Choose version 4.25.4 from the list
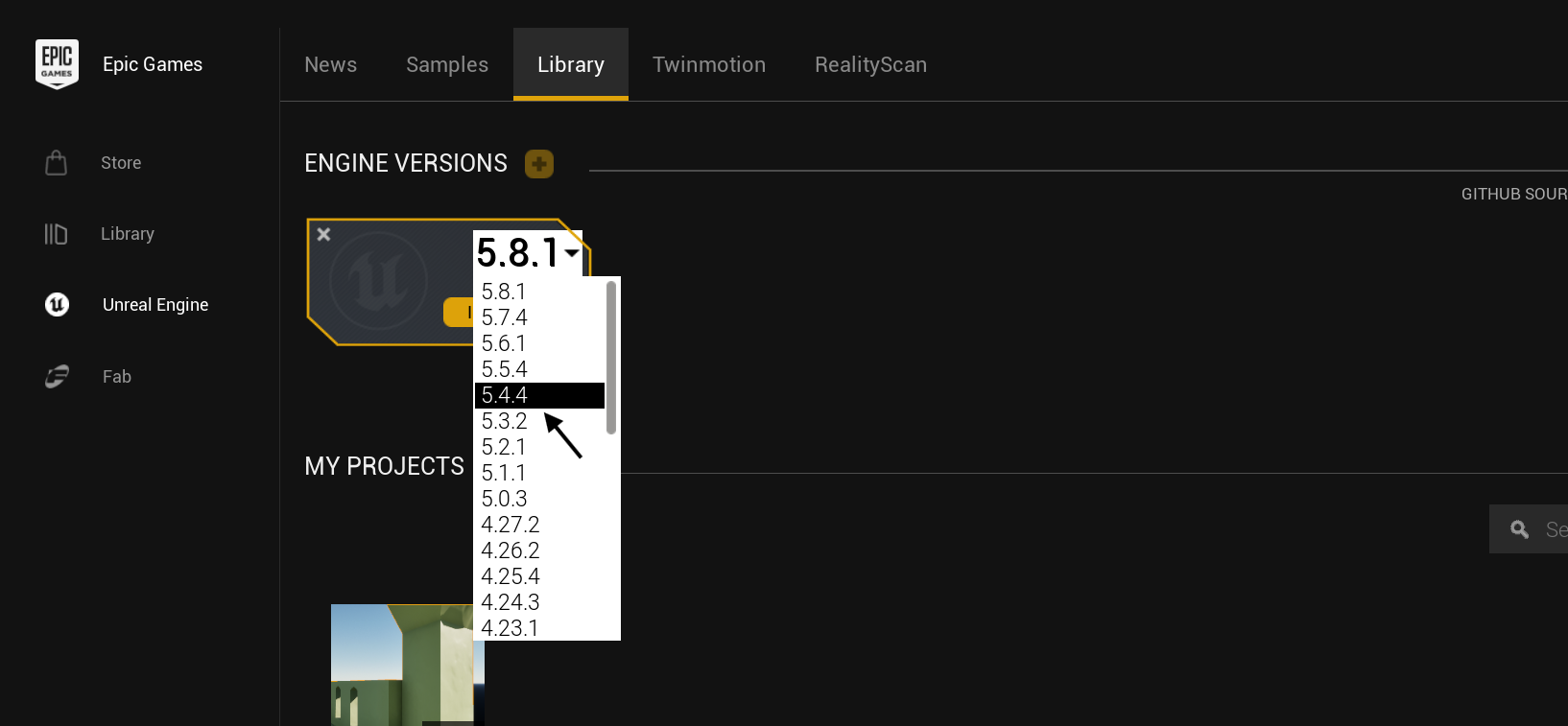Screen dimensions: 1568x726 (x=539, y=576)
